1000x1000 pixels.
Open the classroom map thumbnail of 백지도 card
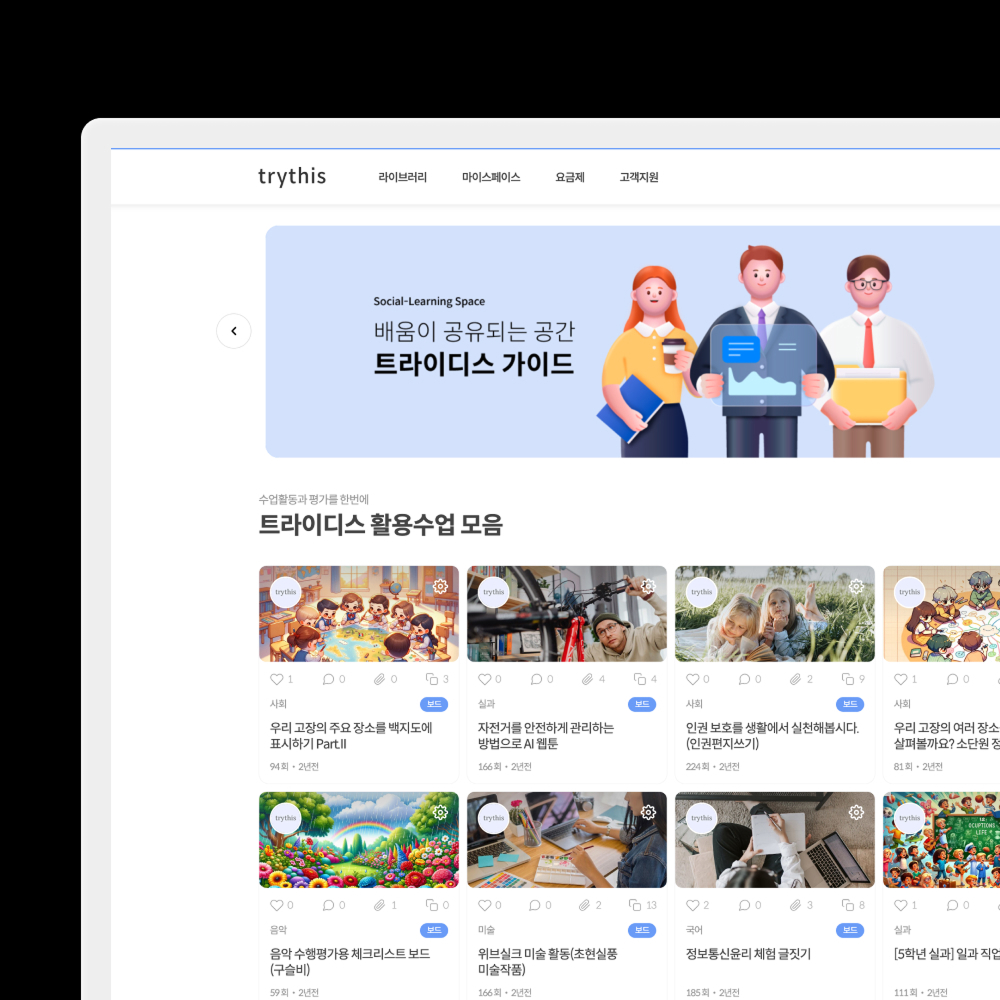(x=358, y=614)
